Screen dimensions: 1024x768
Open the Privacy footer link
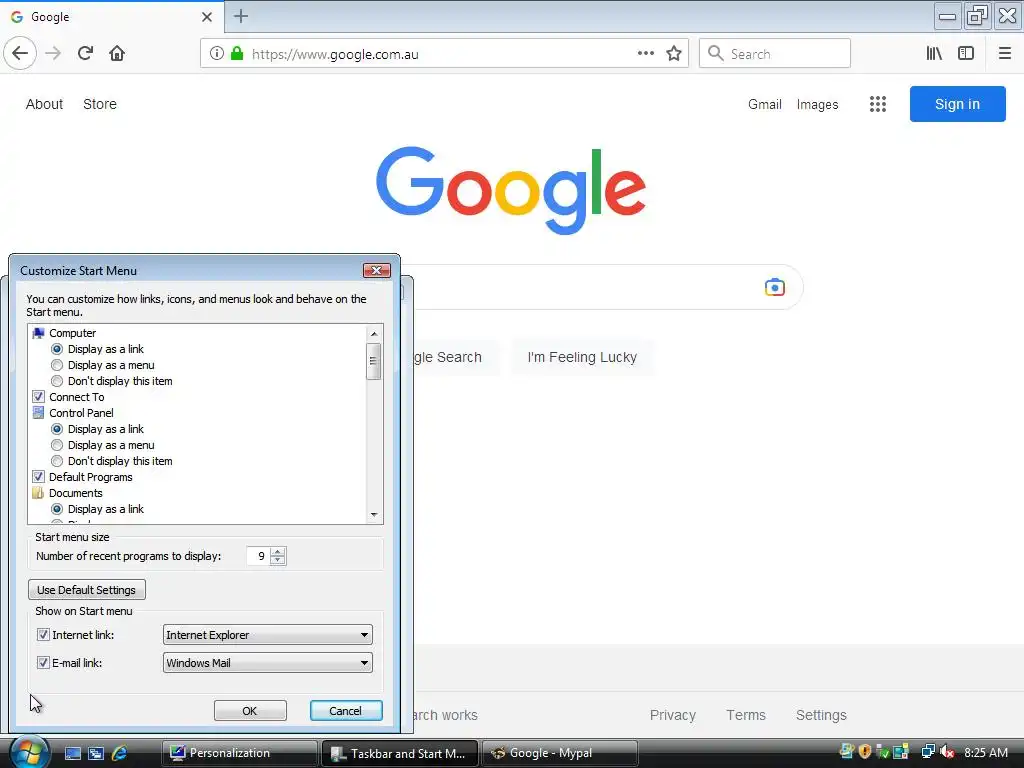click(673, 715)
